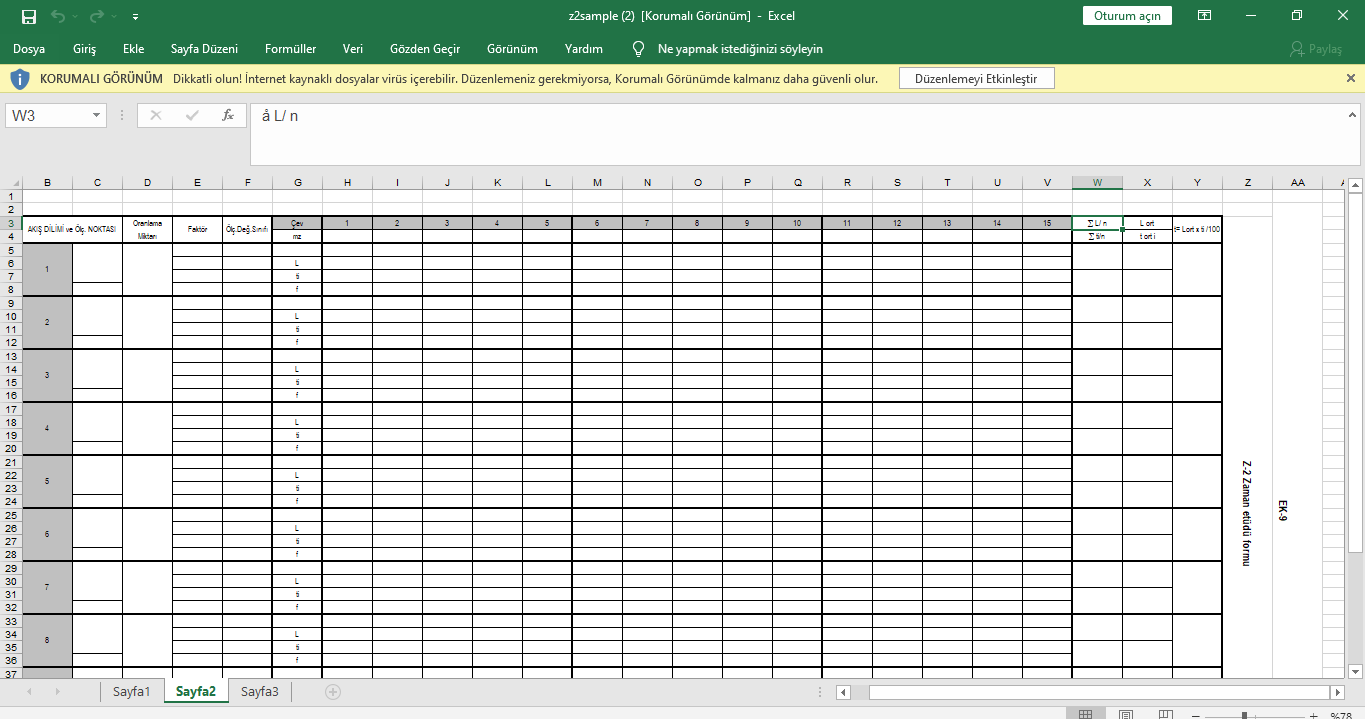
Task: Click the Undo icon
Action: tap(57, 16)
